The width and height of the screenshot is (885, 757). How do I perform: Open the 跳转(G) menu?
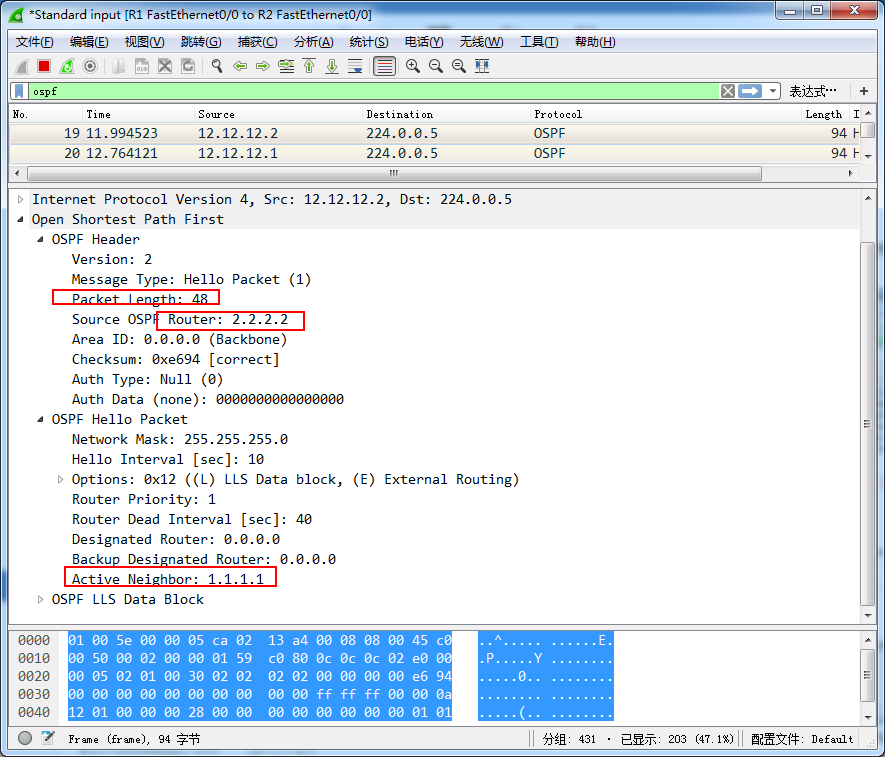(x=201, y=42)
